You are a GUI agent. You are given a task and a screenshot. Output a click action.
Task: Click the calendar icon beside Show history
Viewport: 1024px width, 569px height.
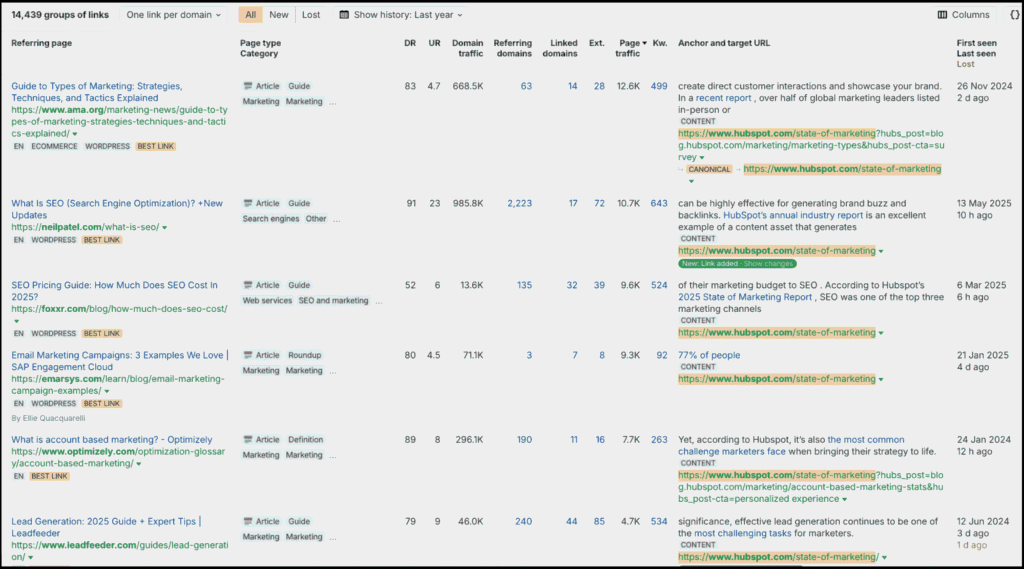(344, 14)
